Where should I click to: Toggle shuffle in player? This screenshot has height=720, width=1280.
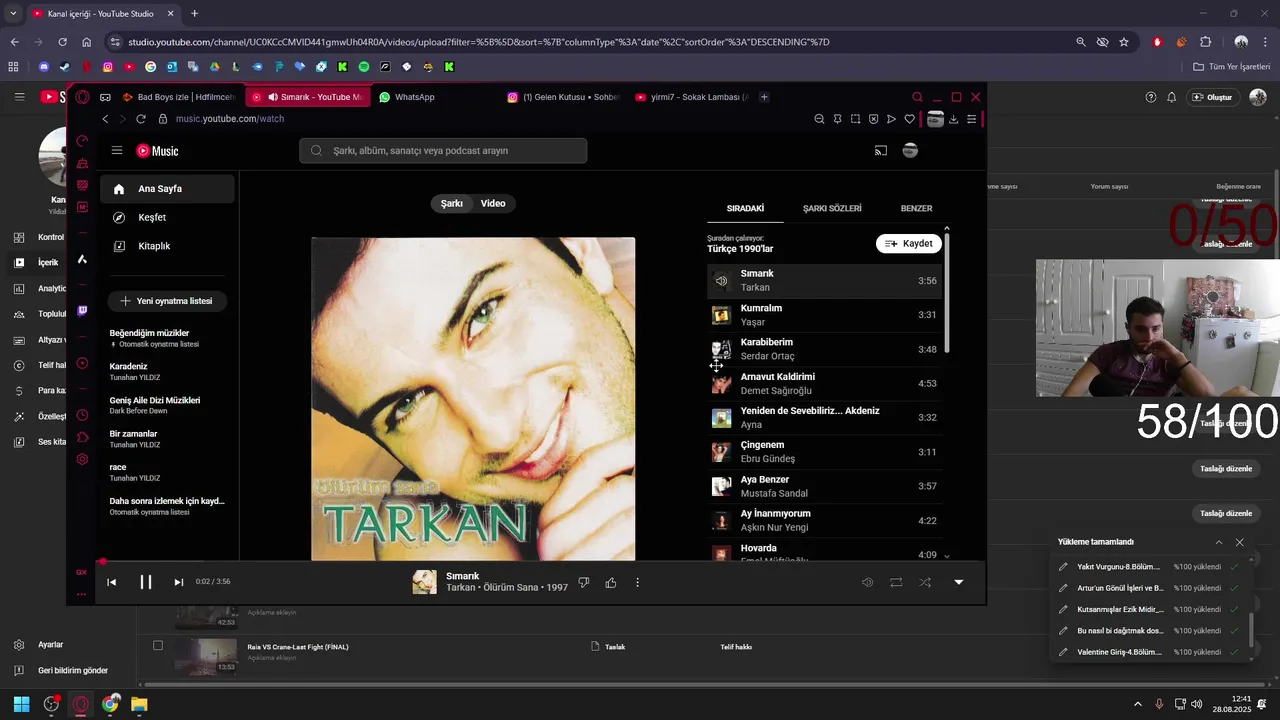pyautogui.click(x=925, y=582)
